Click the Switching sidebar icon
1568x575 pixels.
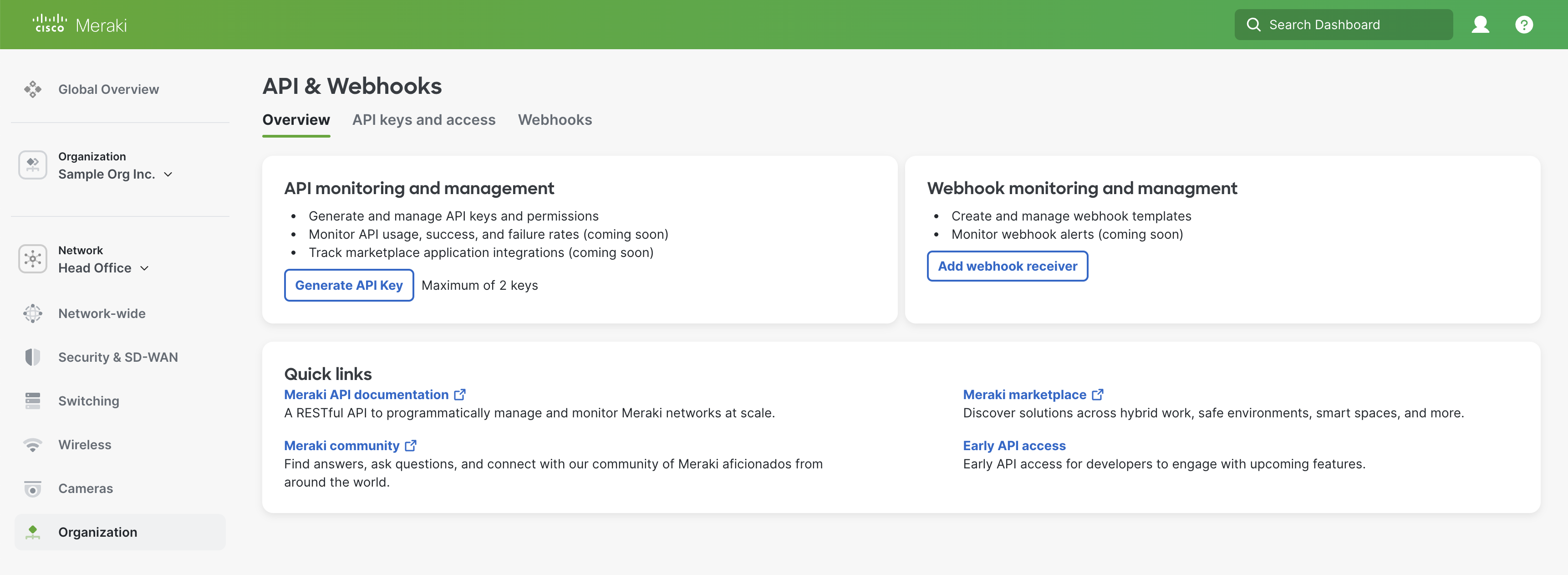(x=33, y=401)
